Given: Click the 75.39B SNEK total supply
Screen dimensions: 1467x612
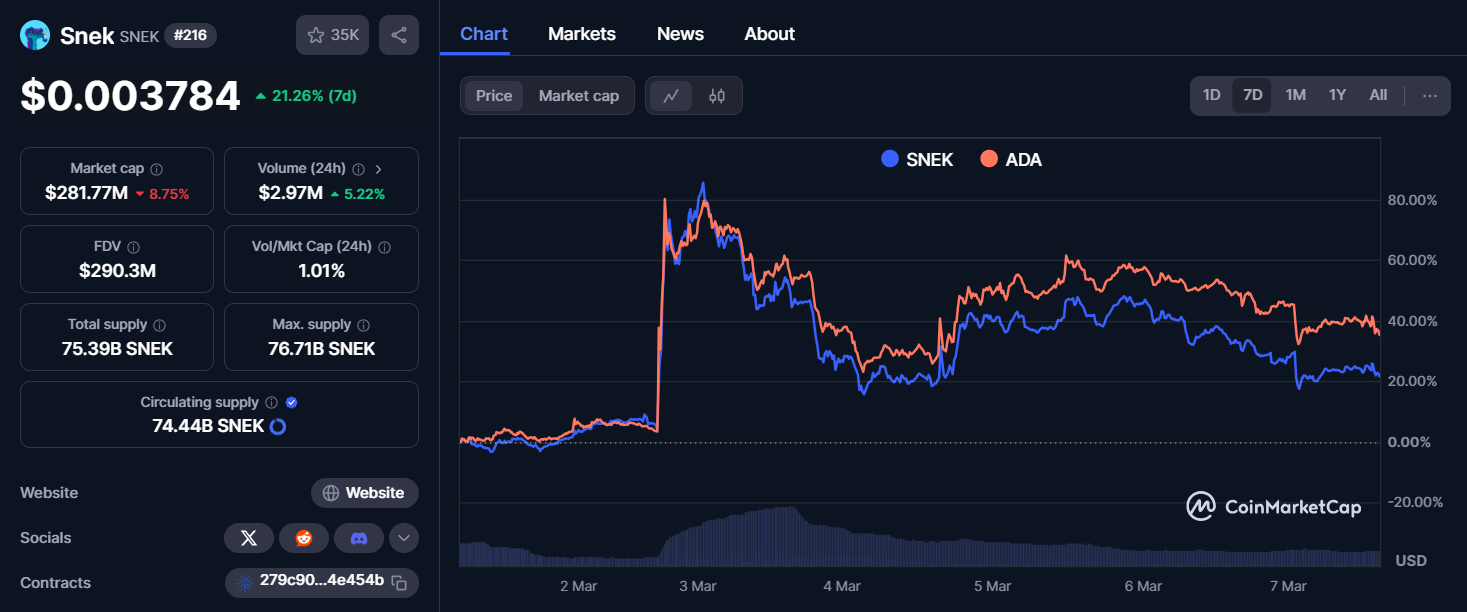Looking at the screenshot, I should tap(117, 349).
